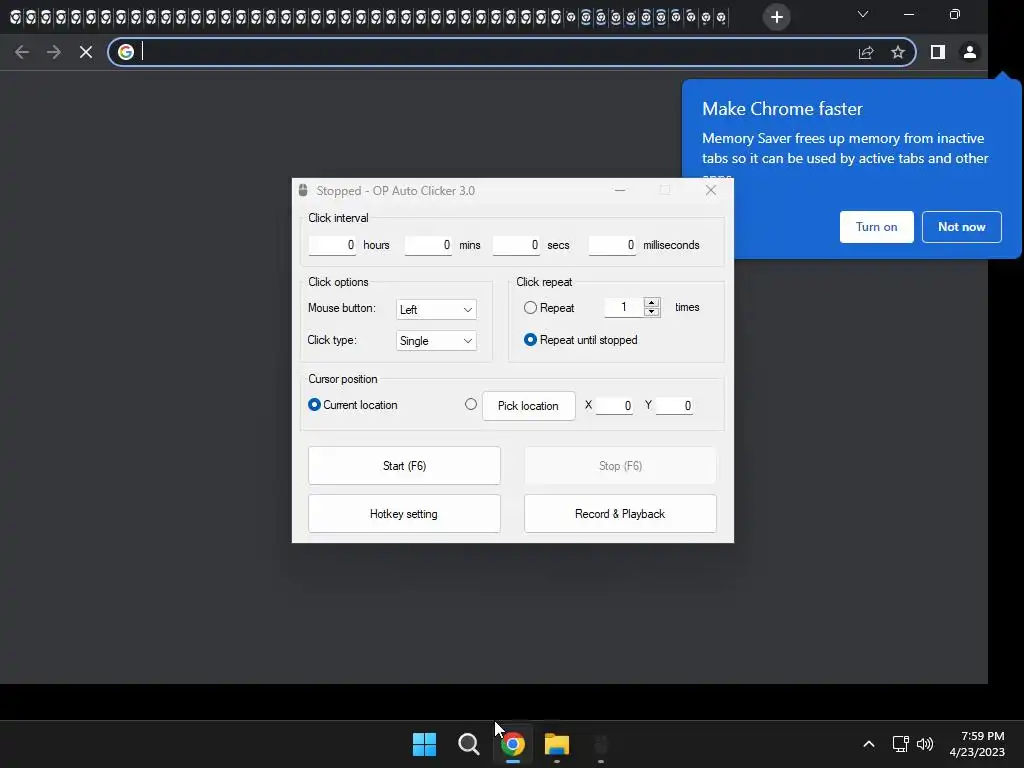The height and width of the screenshot is (768, 1024).
Task: Show hidden system tray icons
Action: click(869, 744)
